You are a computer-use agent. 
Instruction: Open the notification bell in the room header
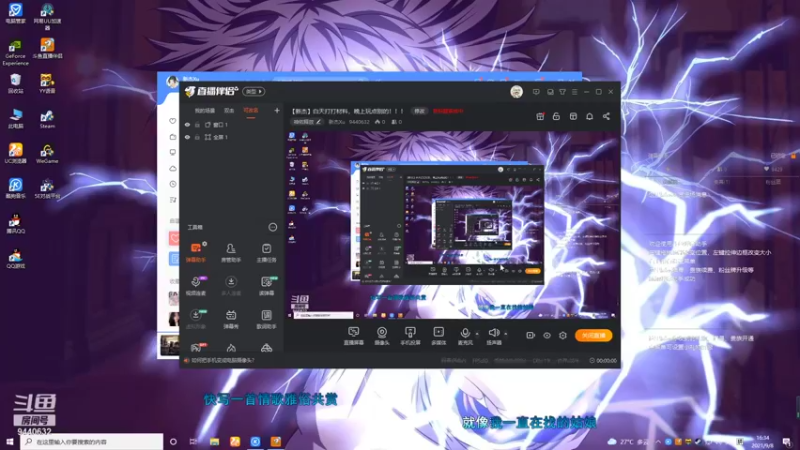pos(589,116)
